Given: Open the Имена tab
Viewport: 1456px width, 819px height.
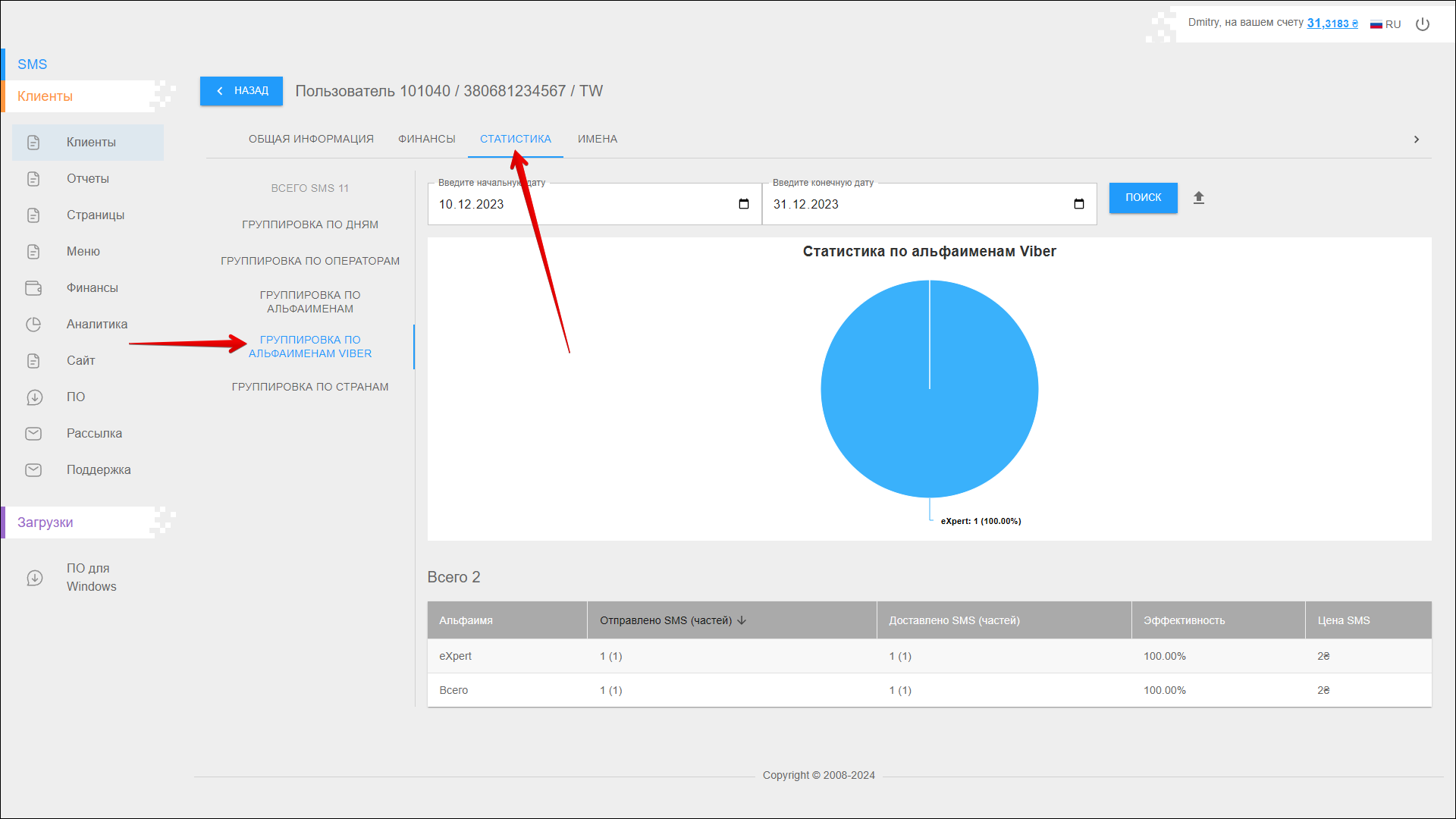Looking at the screenshot, I should pos(597,139).
